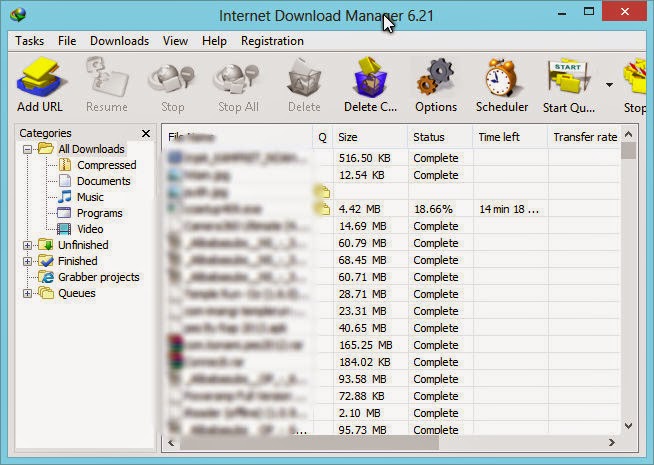Select Grabber projects item
The height and width of the screenshot is (465, 654).
tap(99, 277)
